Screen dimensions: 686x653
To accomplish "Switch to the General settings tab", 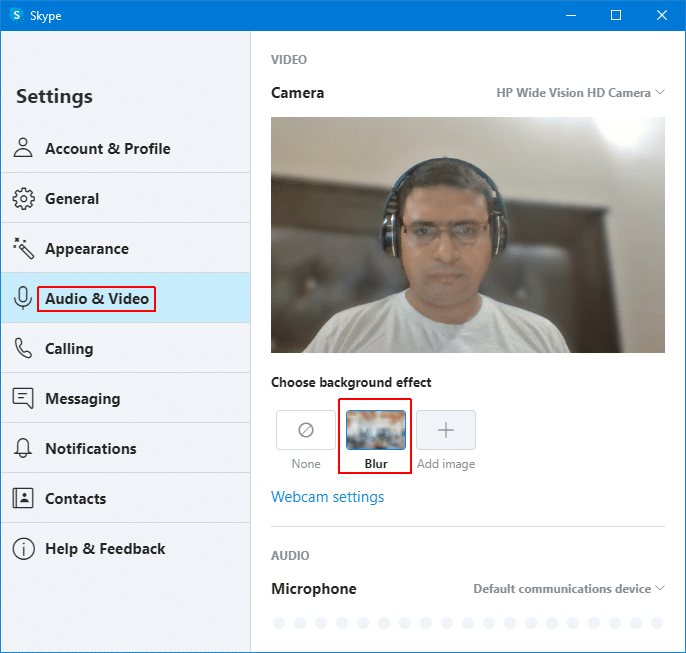I will [x=72, y=198].
